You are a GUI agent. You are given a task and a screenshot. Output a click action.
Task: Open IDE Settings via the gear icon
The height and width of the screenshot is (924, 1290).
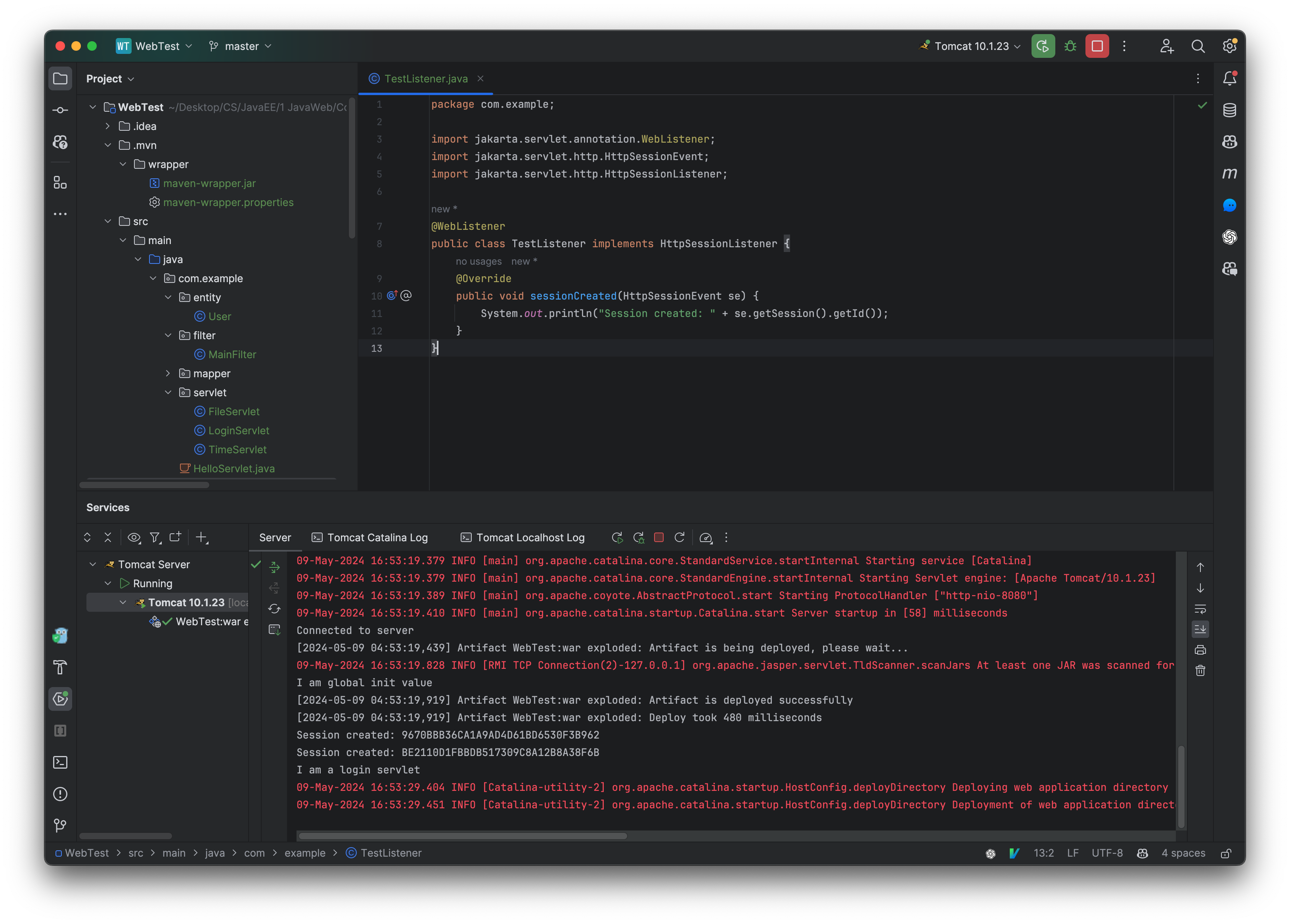point(1229,46)
